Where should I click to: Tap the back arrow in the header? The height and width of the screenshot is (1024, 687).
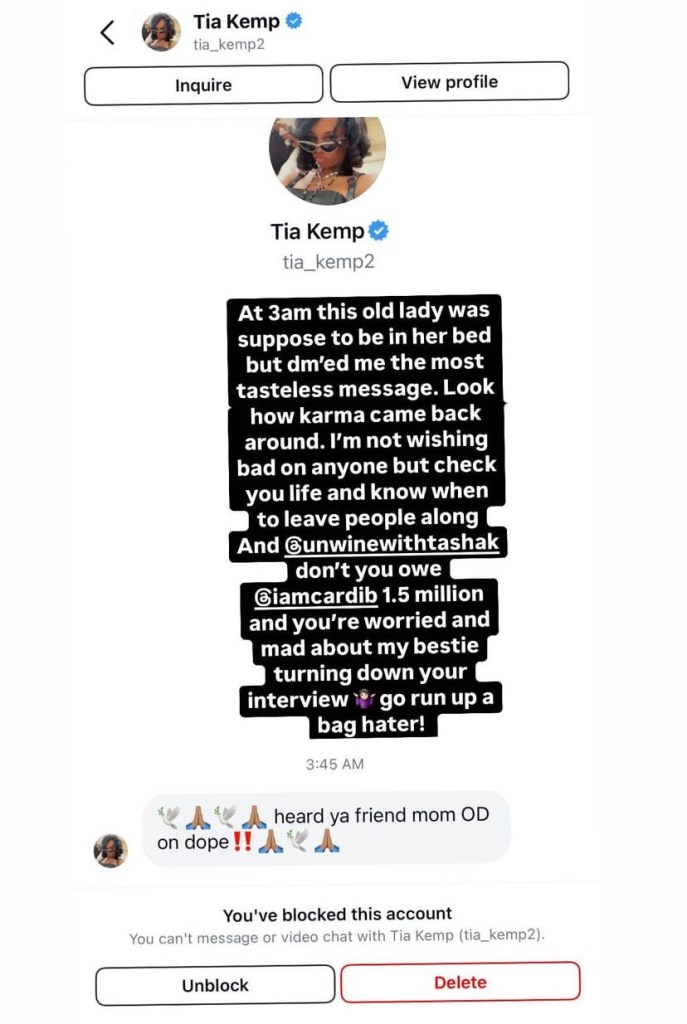coord(107,31)
